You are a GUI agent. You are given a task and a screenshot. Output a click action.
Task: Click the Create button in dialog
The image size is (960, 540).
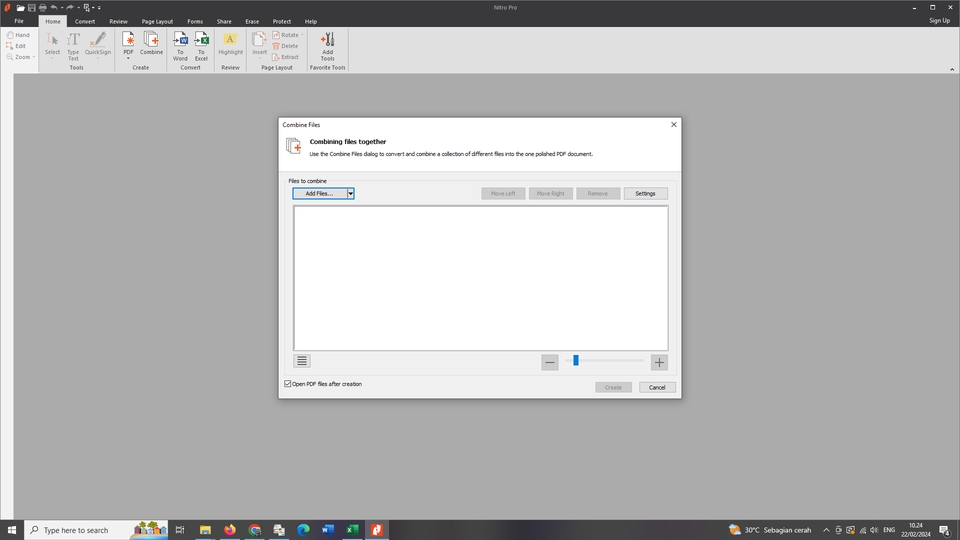coord(613,388)
